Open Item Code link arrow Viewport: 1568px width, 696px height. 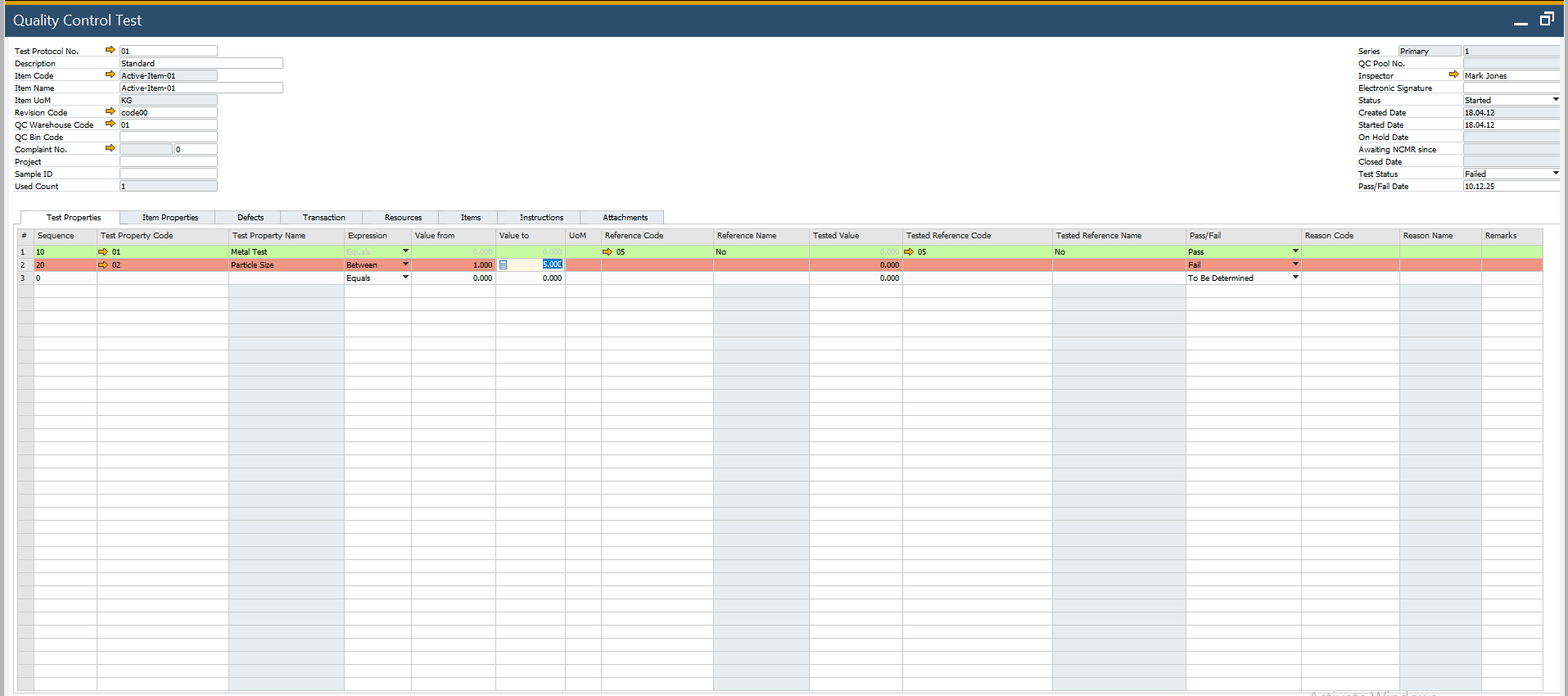[111, 75]
